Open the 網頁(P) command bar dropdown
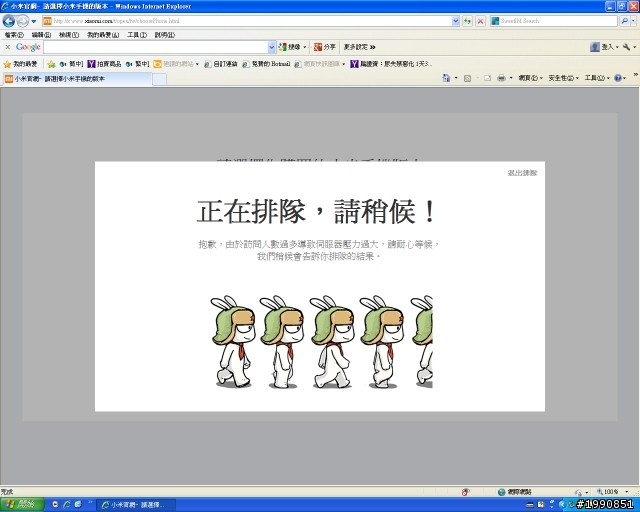The image size is (640, 512). [x=530, y=78]
